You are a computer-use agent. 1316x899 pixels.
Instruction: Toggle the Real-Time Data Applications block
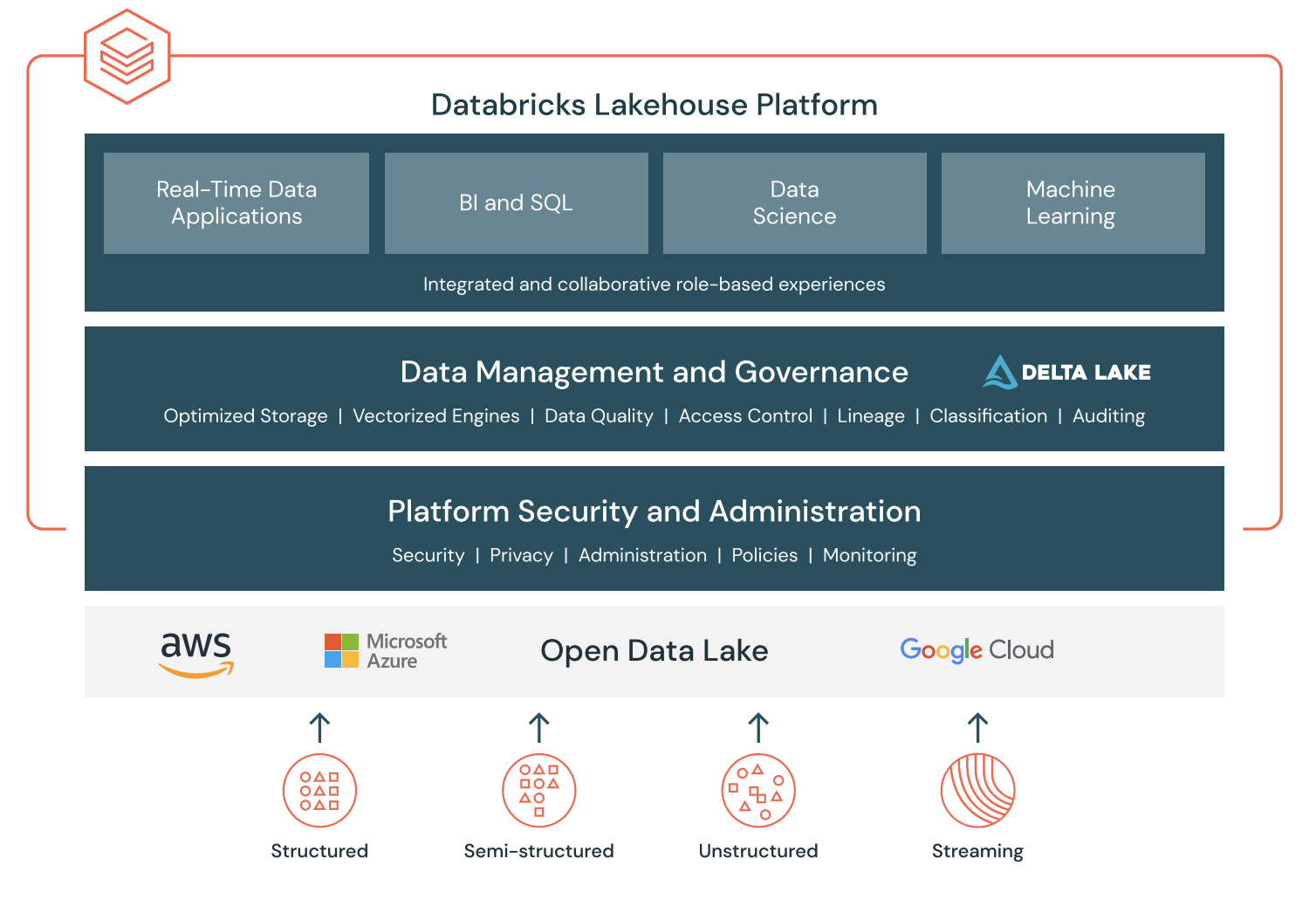click(x=236, y=202)
